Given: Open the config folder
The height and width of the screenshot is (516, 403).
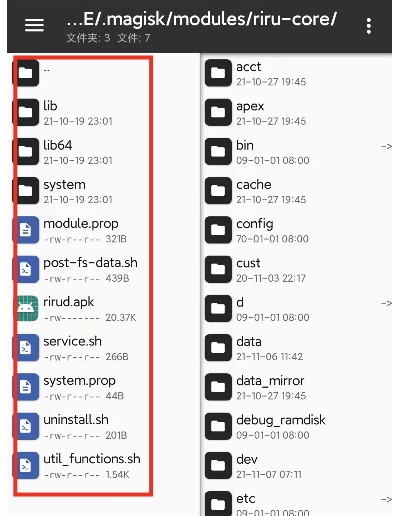Looking at the screenshot, I should (297, 230).
